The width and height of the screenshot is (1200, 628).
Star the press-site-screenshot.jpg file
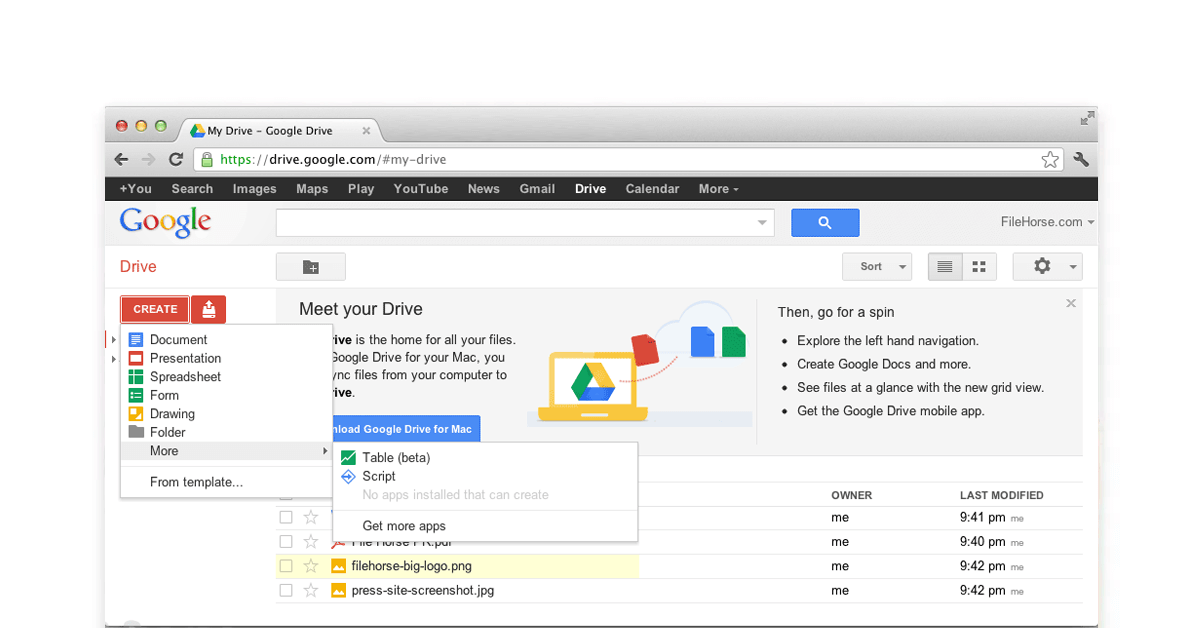point(310,590)
